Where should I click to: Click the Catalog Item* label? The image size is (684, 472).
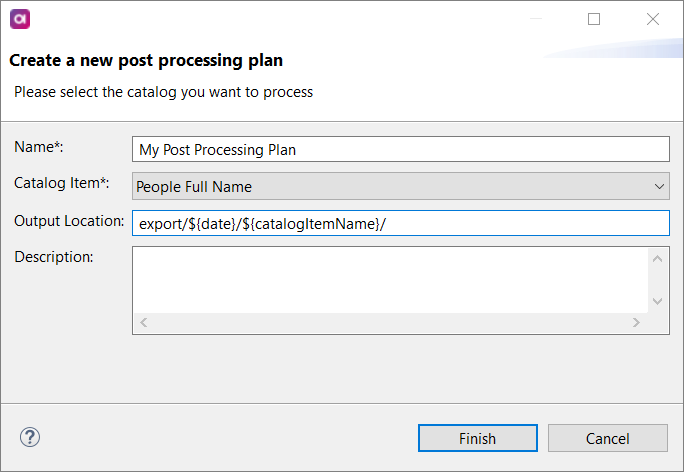62,183
